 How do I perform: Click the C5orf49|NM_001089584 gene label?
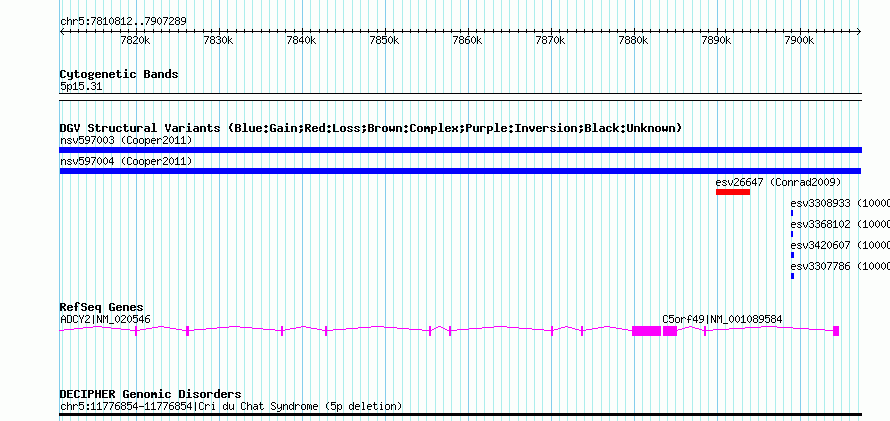722,319
